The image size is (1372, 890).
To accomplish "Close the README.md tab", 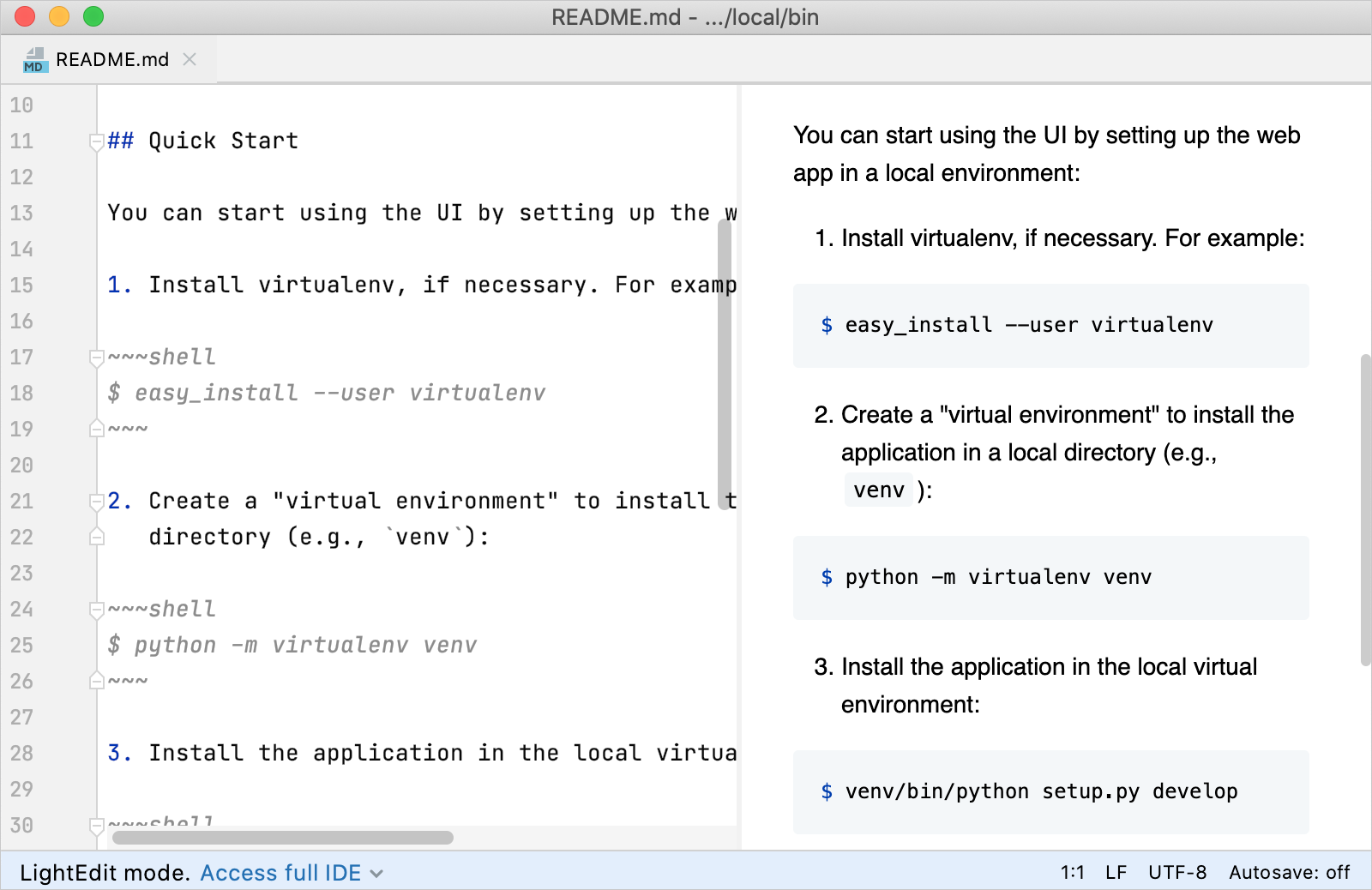I will click(x=190, y=59).
